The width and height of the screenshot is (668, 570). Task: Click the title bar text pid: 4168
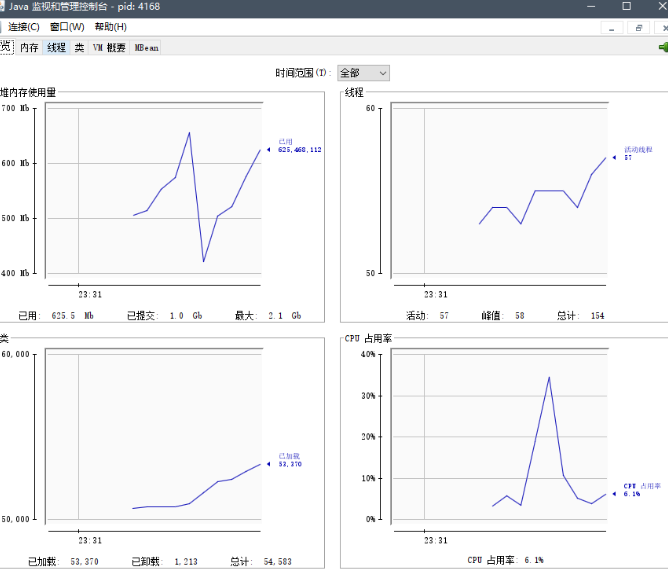[139, 6]
